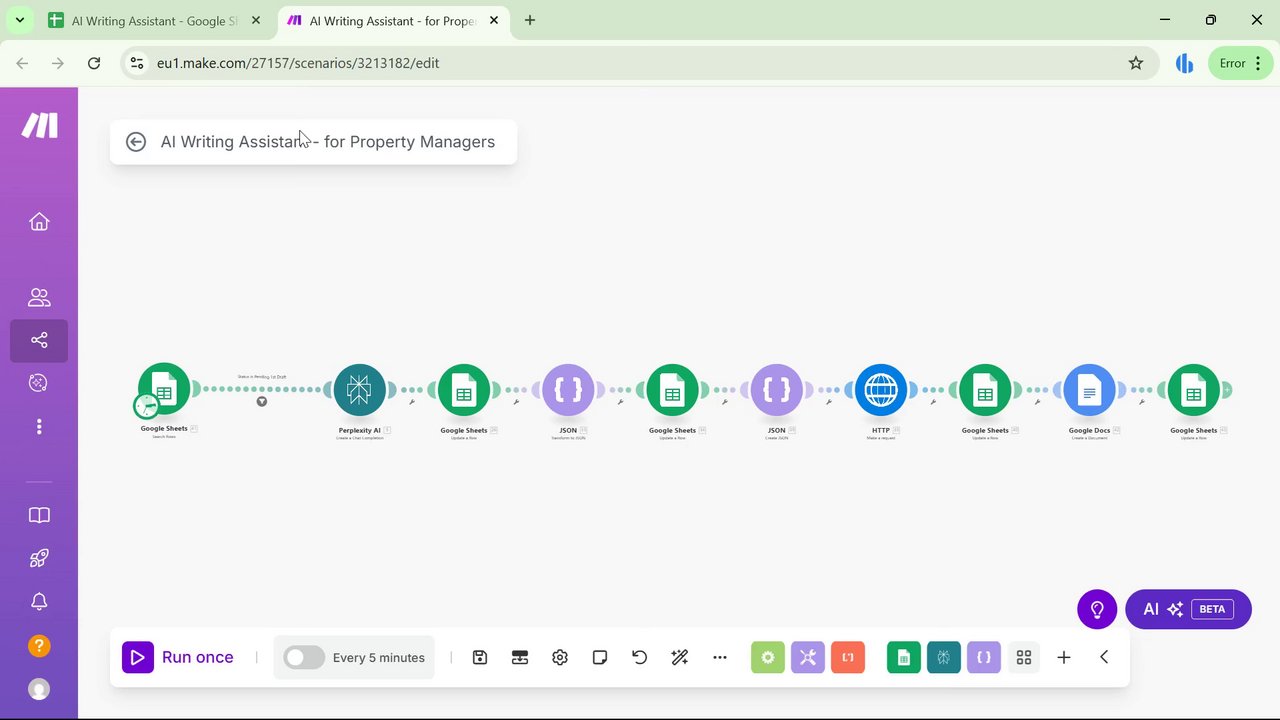
Task: Bookmark this page with the star
Action: click(x=1136, y=63)
